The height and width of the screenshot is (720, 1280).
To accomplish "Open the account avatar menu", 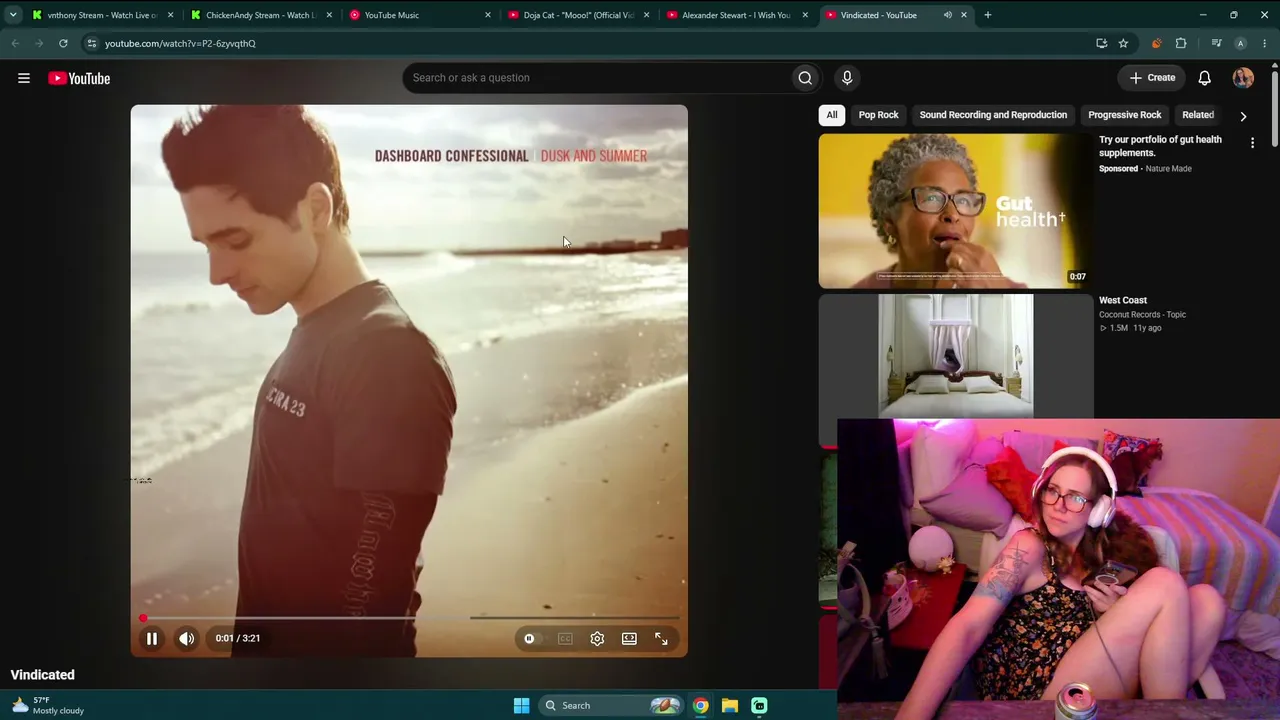I will 1243,78.
